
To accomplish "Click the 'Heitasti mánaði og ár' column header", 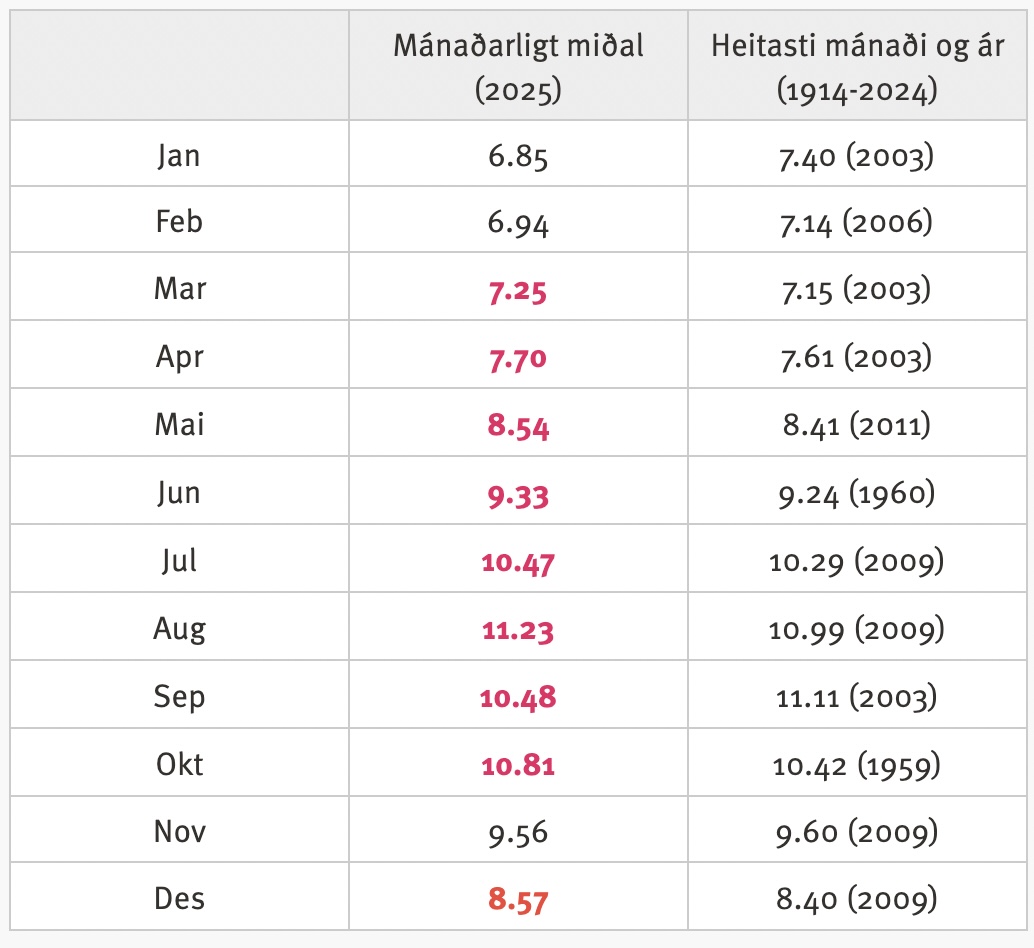I will coord(857,68).
